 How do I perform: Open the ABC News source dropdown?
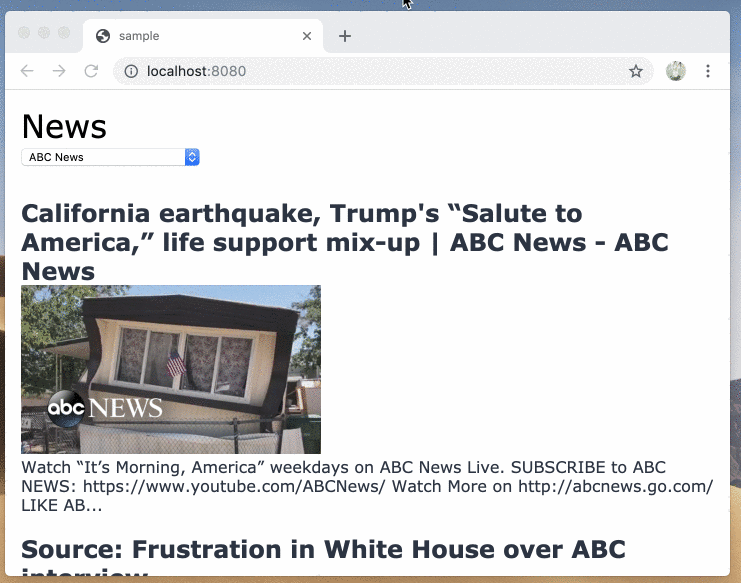point(111,157)
